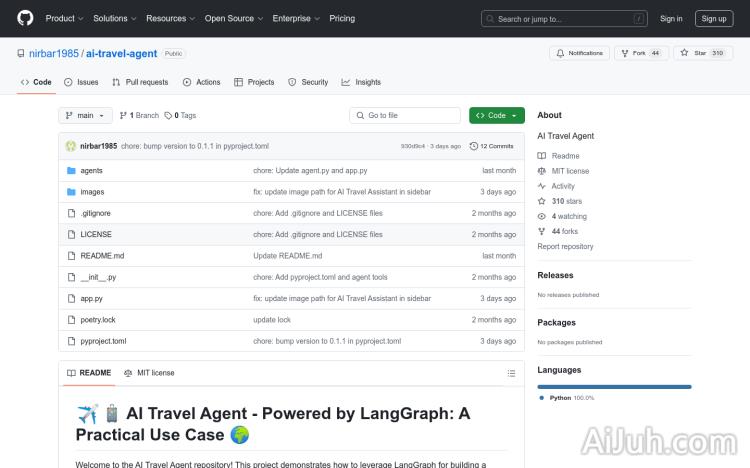Open the __init__.py file
The width and height of the screenshot is (750, 468).
tap(98, 277)
